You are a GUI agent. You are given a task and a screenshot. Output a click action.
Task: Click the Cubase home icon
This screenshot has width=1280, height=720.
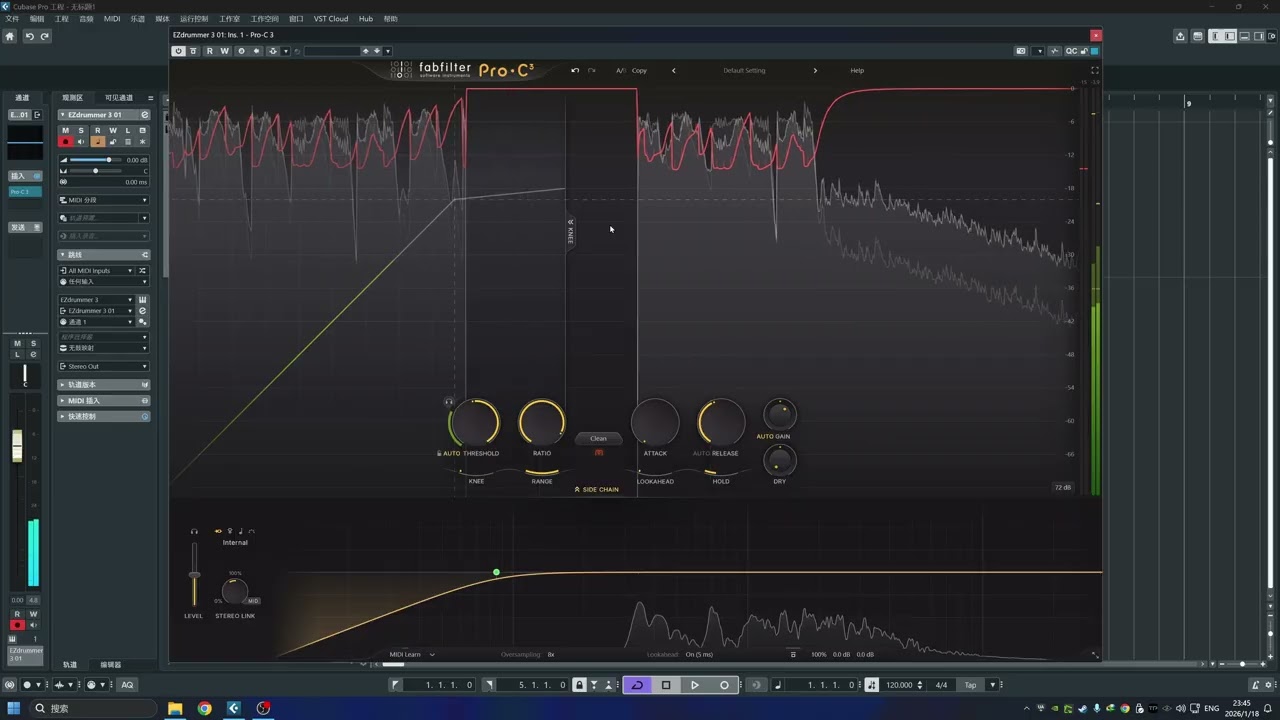pyautogui.click(x=10, y=36)
